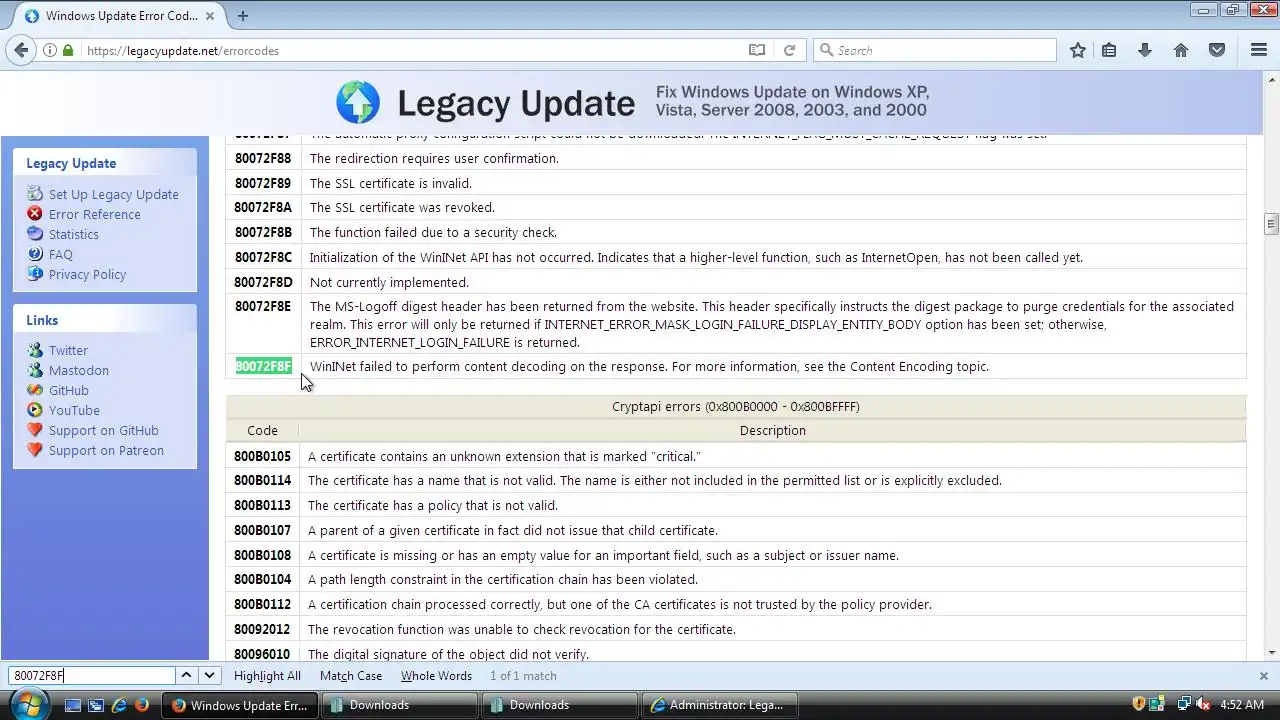Open Support on GitHub link

(x=103, y=430)
